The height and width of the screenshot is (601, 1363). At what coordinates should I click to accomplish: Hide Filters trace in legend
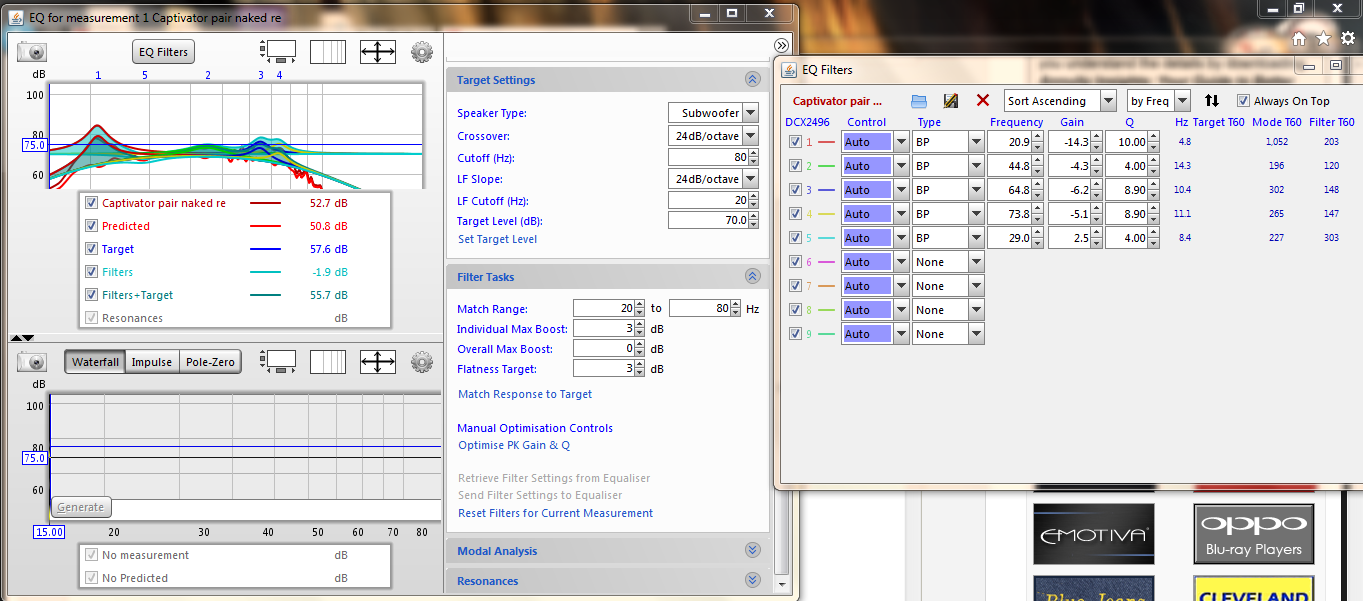[x=92, y=272]
